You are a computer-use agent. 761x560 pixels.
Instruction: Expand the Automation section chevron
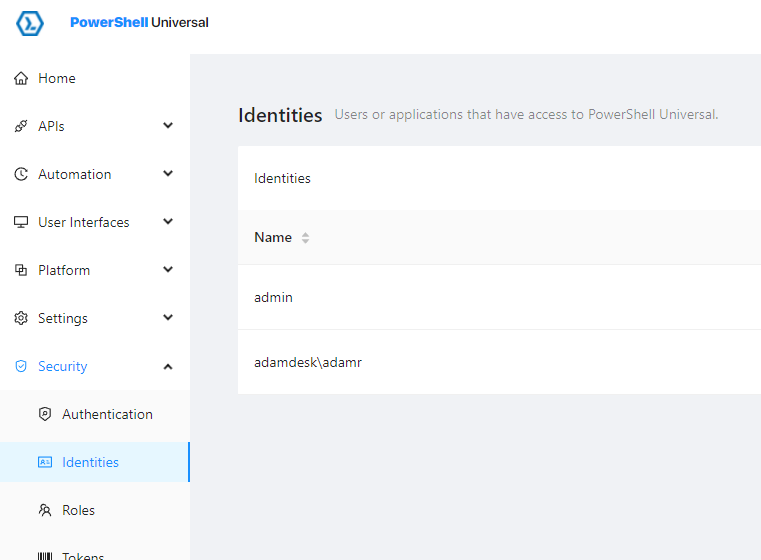(168, 174)
